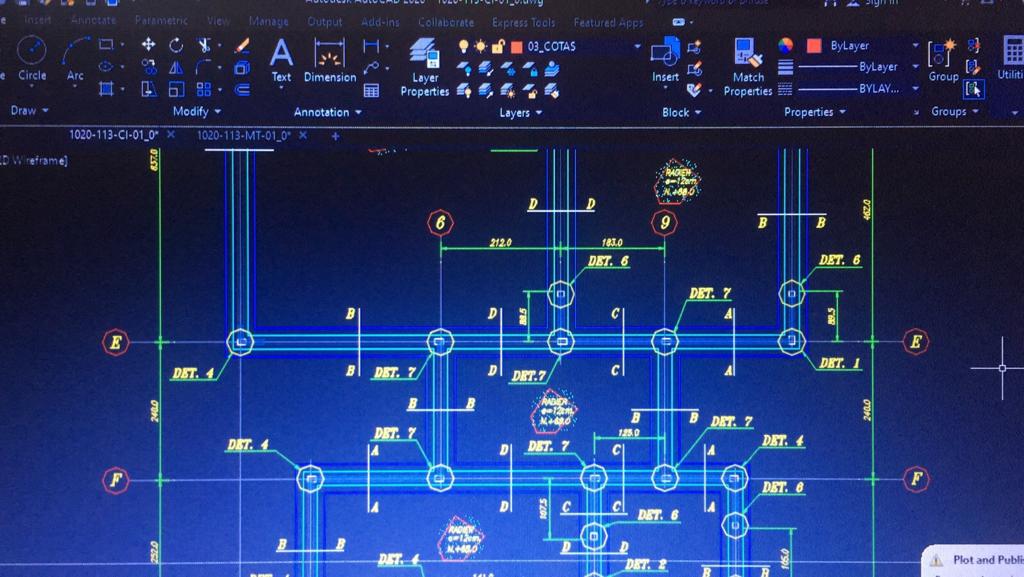Toggle layer on/off lightbulb for 03_COTAS
The image size is (1024, 577).
click(464, 46)
